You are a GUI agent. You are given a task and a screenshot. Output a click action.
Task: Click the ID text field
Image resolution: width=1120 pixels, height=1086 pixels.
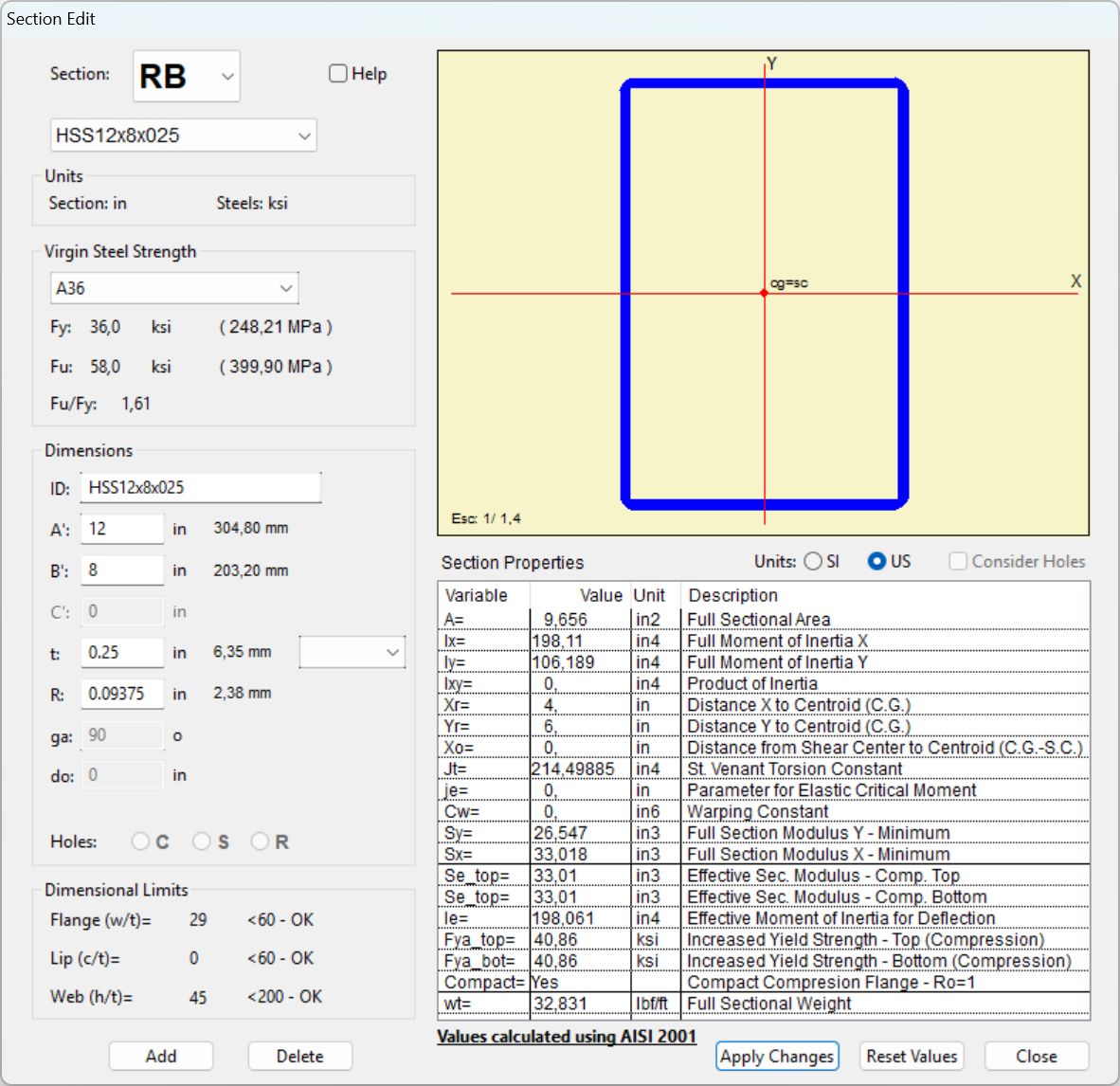pyautogui.click(x=200, y=488)
